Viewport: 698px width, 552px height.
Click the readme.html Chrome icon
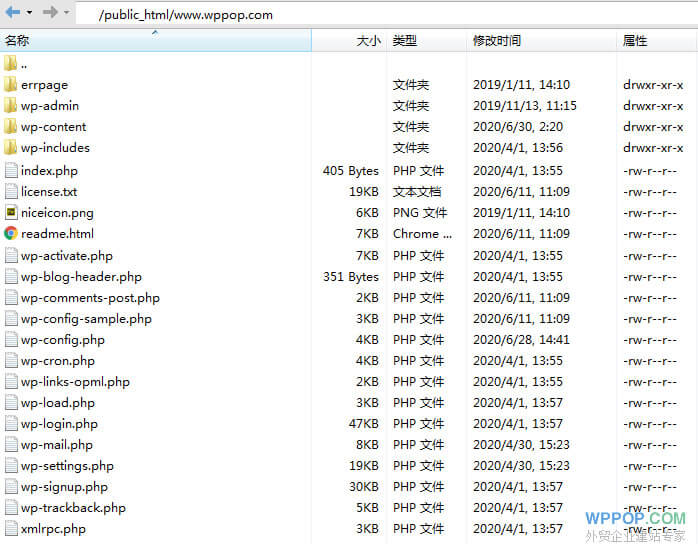coord(11,233)
